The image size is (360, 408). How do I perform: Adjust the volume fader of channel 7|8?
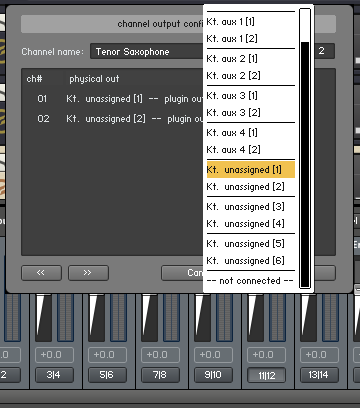pos(149,317)
